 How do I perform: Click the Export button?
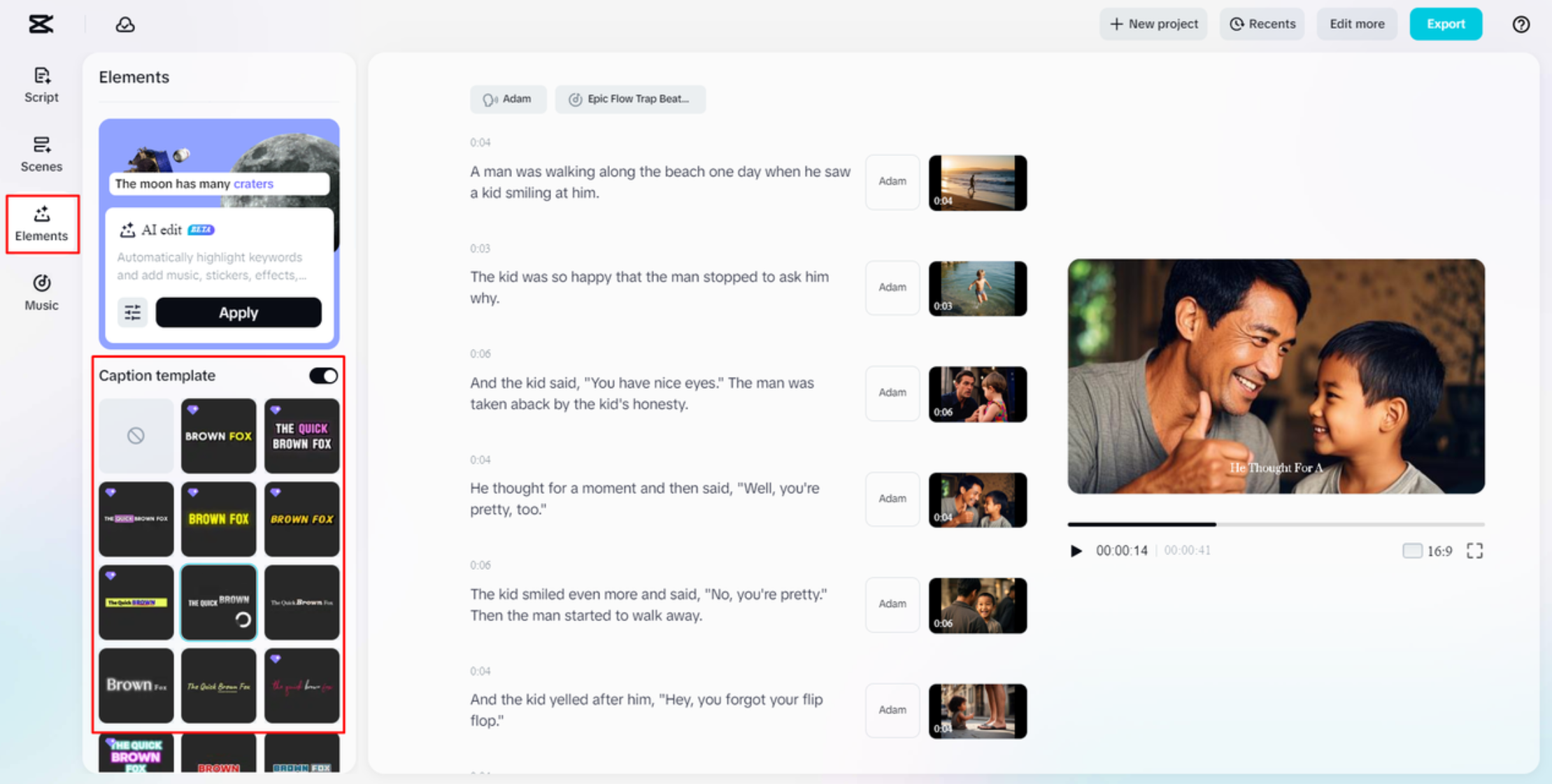[x=1445, y=24]
